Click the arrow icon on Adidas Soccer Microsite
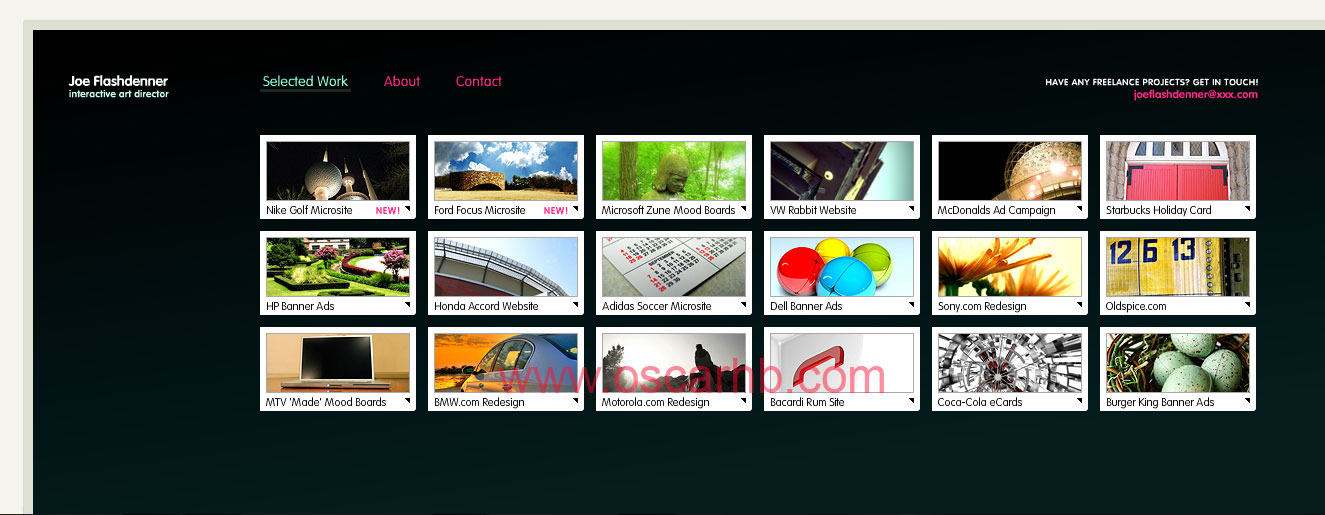Viewport: 1325px width, 515px height. coord(743,304)
